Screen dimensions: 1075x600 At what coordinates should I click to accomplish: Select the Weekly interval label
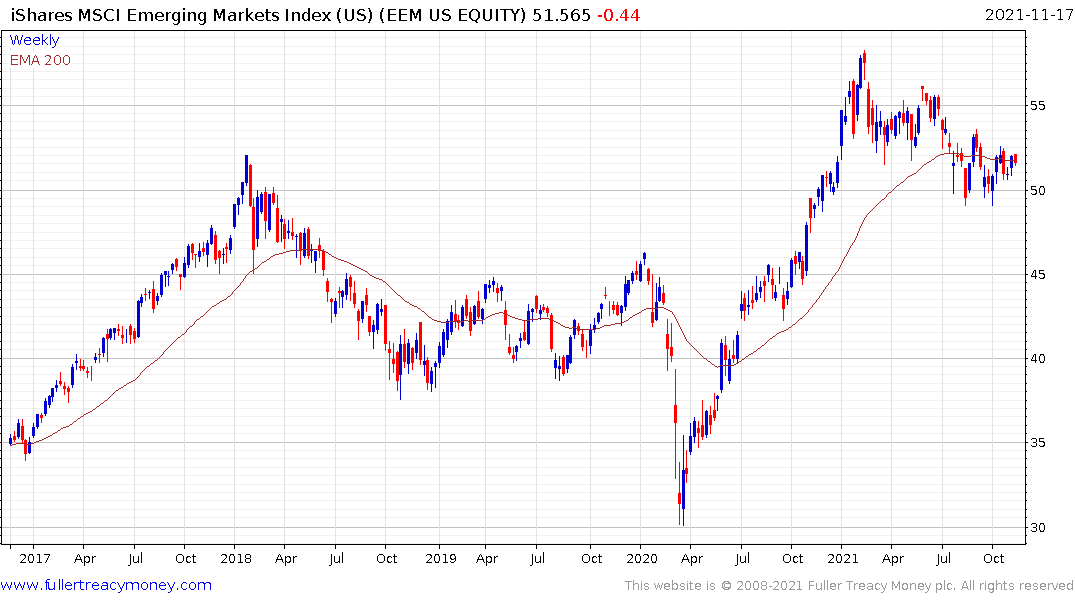(34, 40)
